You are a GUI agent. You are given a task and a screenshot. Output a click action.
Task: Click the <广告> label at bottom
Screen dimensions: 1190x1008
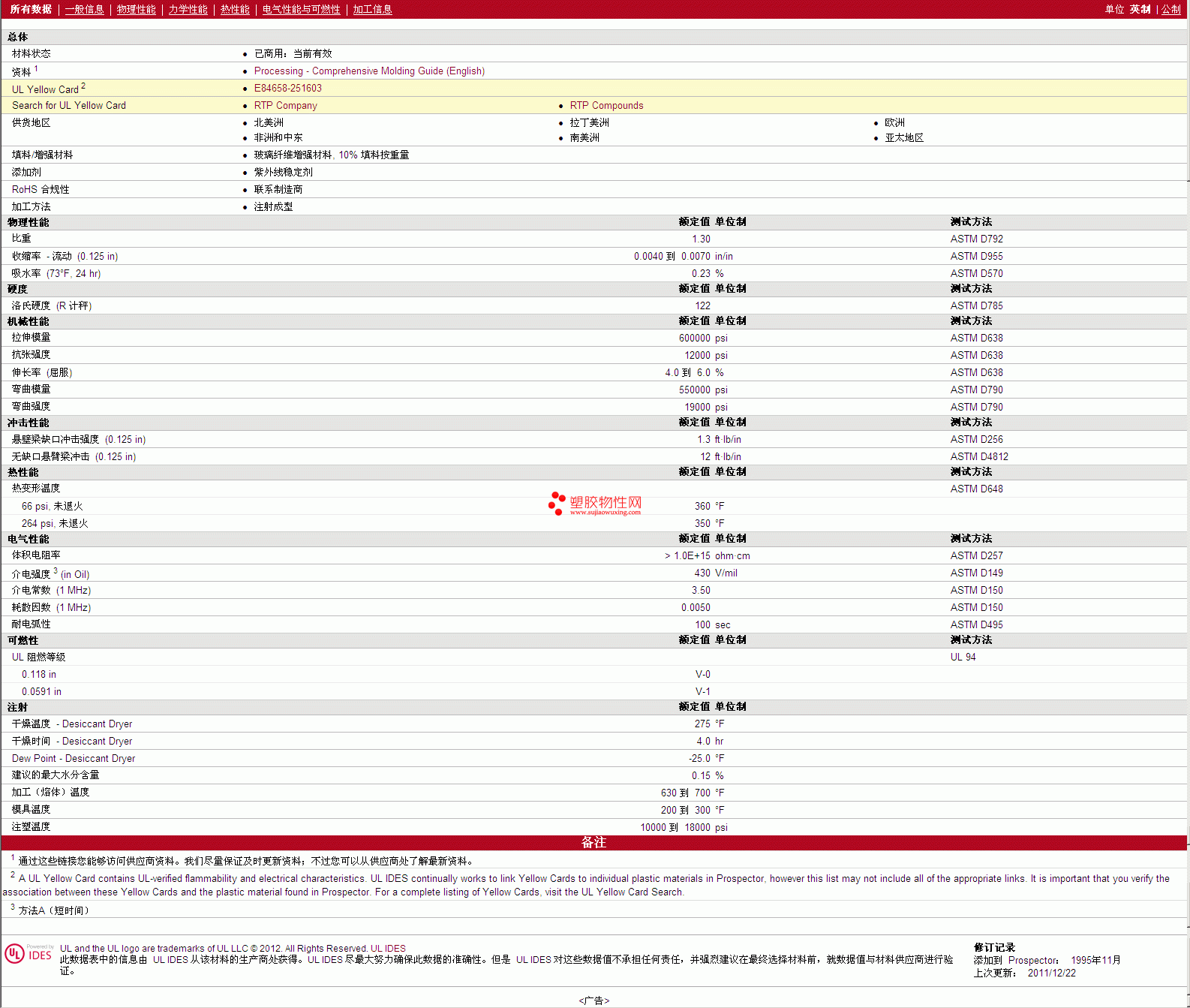click(594, 1000)
